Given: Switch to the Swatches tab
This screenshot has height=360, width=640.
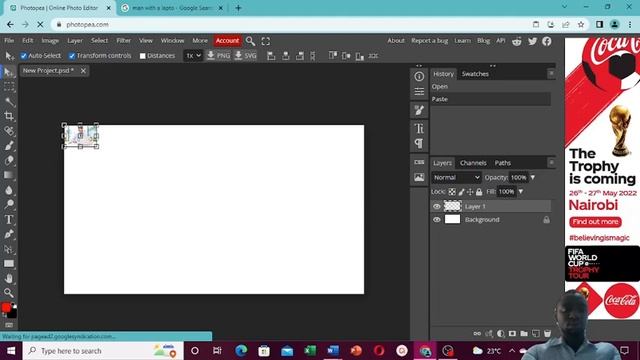Looking at the screenshot, I should point(475,74).
